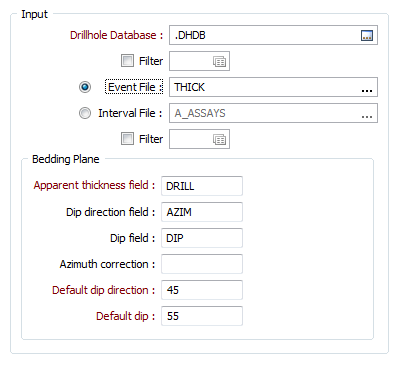The width and height of the screenshot is (400, 365).
Task: Click the empty Azimuth correction box
Action: click(x=202, y=264)
